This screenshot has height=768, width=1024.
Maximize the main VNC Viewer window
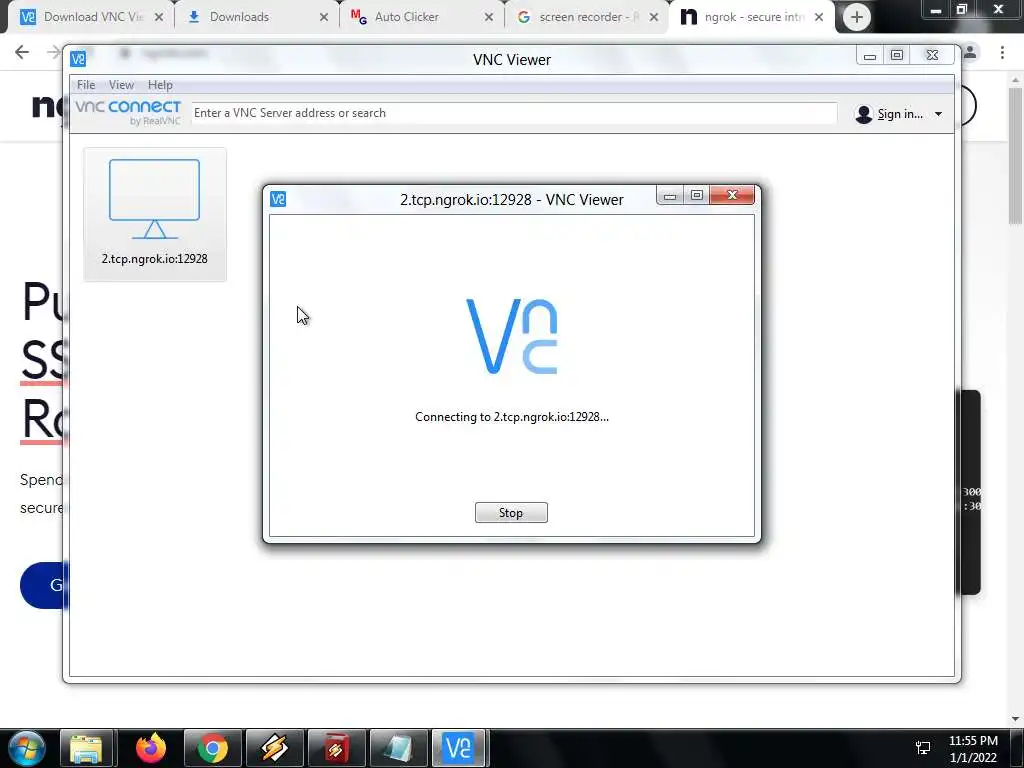(x=897, y=56)
